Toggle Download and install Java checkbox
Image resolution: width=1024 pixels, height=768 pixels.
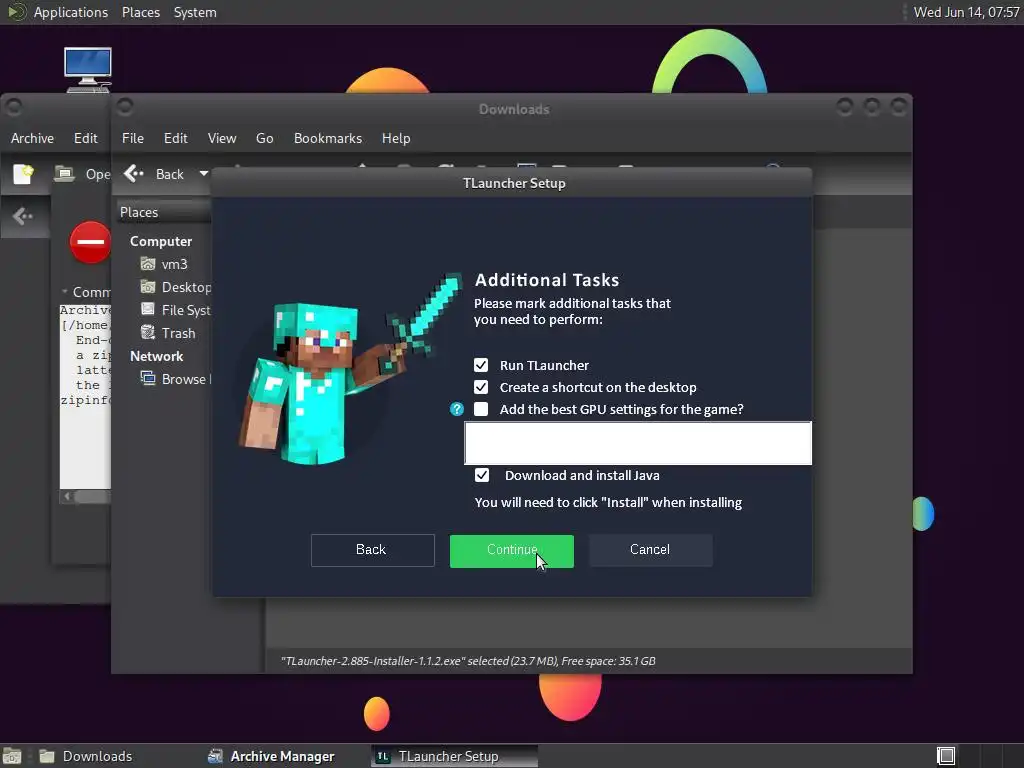(481, 475)
